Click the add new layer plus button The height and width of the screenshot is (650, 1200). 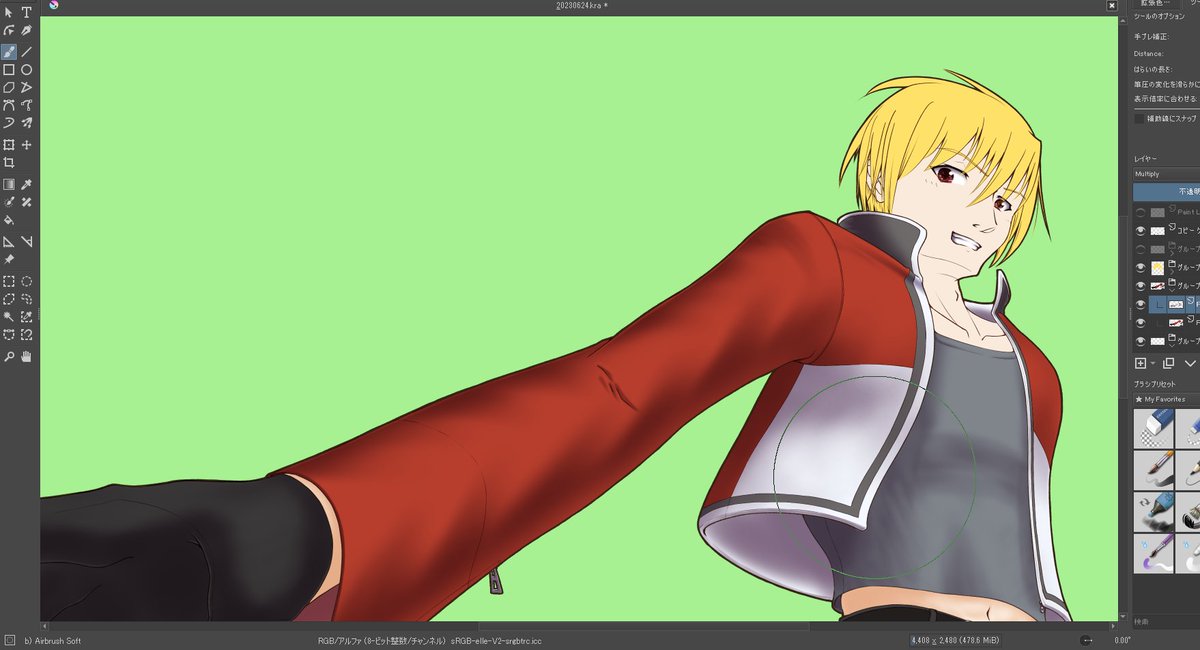[1141, 363]
